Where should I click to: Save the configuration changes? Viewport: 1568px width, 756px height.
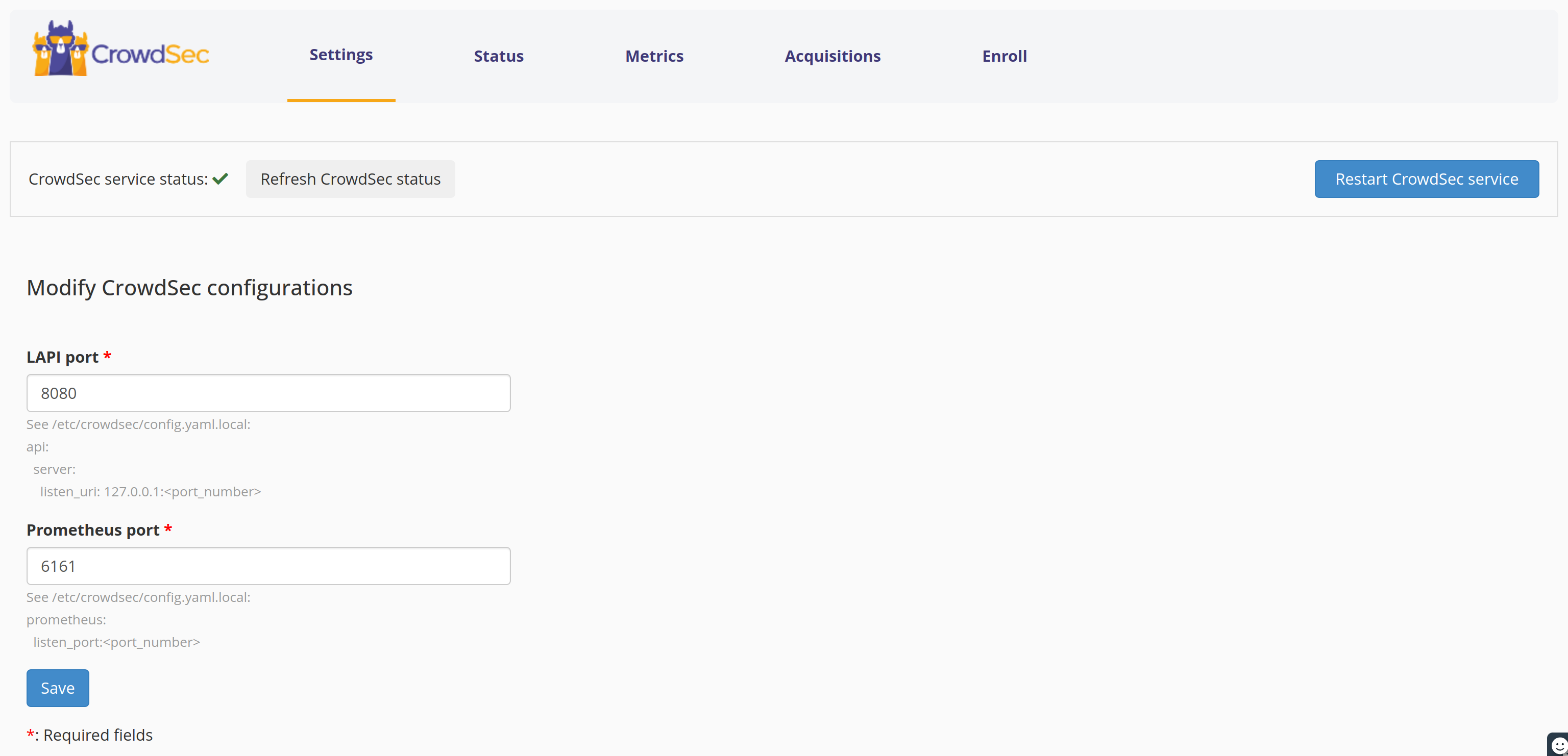click(58, 688)
